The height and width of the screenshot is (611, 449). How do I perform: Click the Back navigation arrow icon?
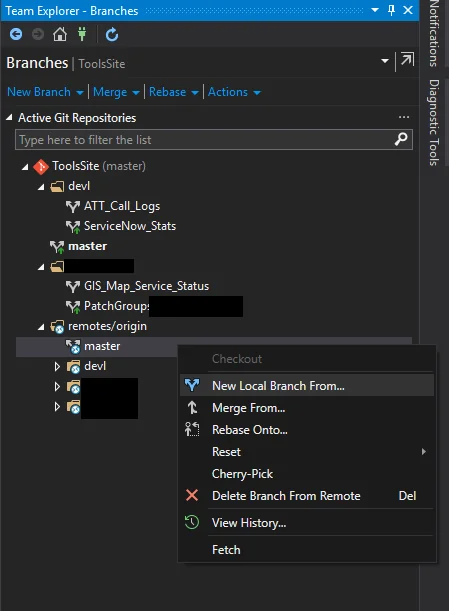(16, 34)
